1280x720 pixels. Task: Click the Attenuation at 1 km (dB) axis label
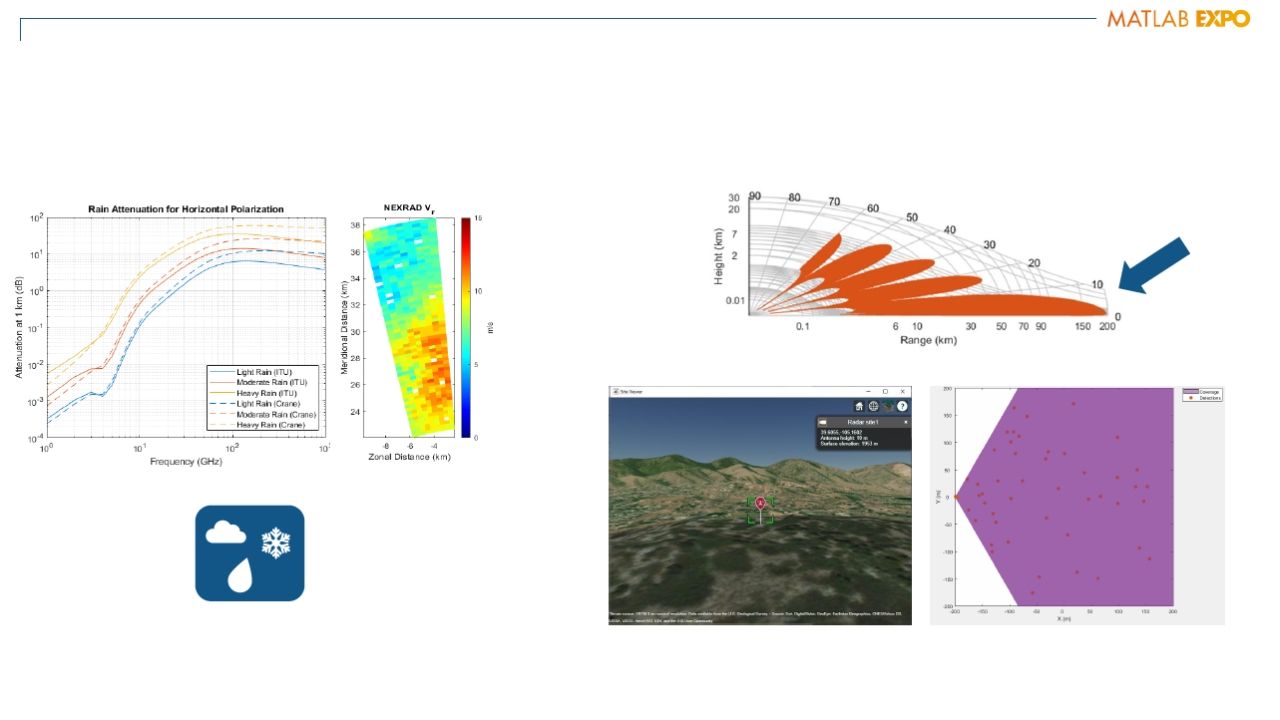click(19, 327)
